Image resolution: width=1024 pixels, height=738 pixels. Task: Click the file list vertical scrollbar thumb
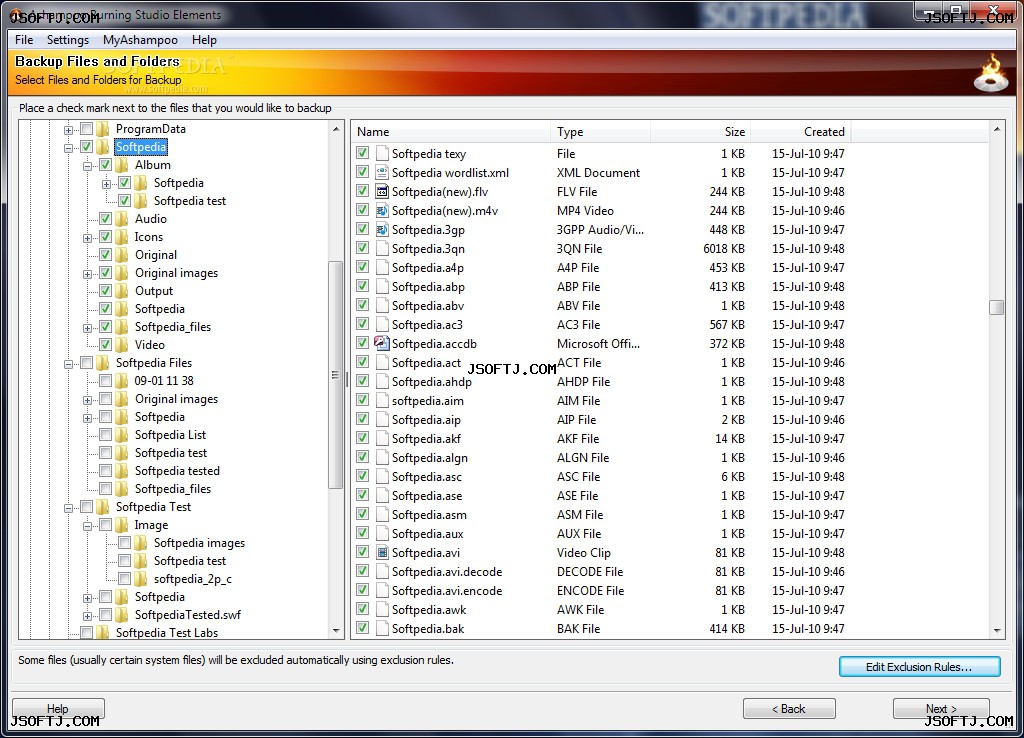[997, 307]
